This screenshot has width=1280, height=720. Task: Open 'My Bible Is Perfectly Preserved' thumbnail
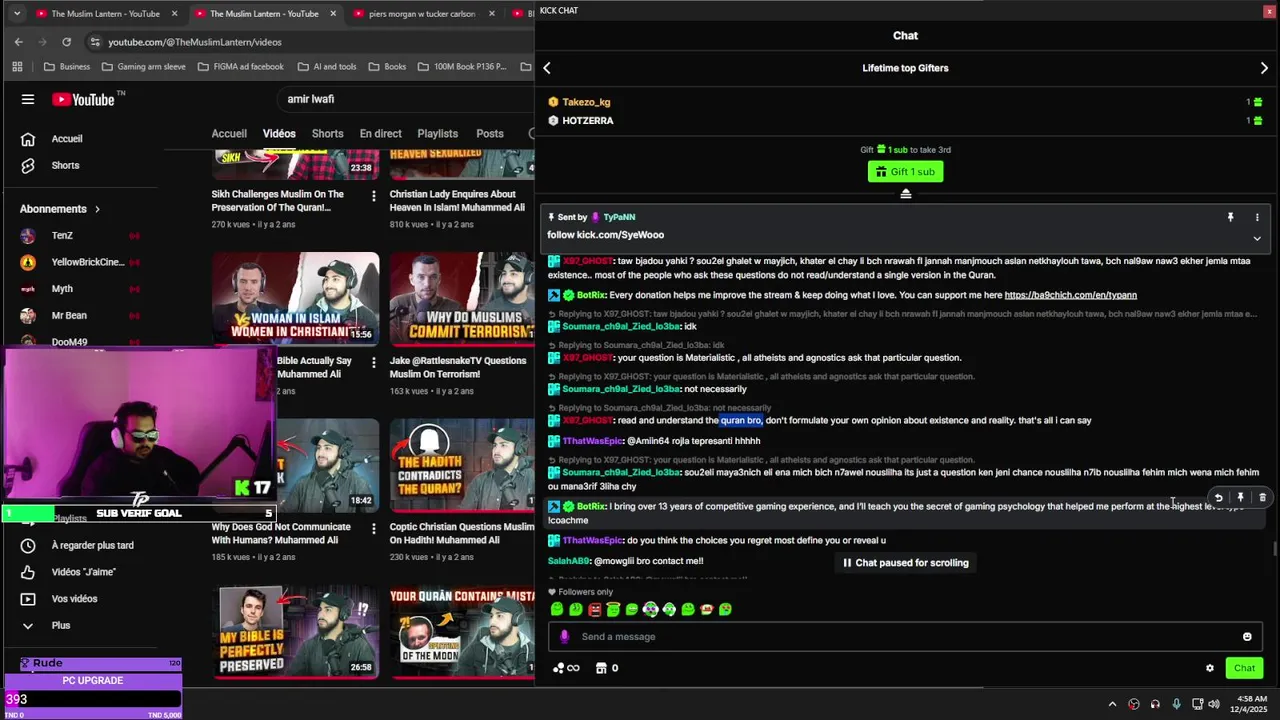click(295, 632)
